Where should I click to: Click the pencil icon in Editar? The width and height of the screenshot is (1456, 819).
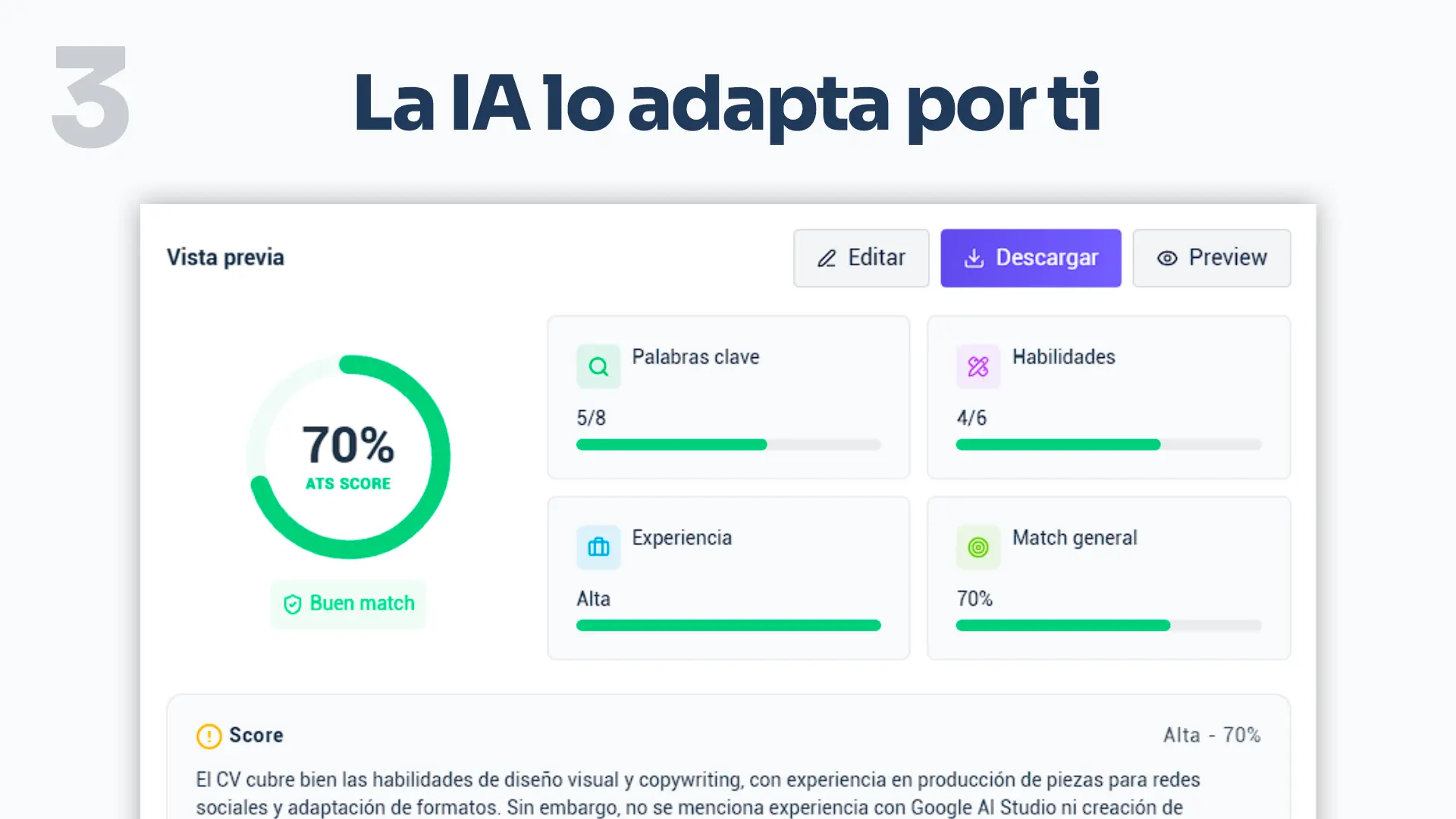tap(827, 259)
